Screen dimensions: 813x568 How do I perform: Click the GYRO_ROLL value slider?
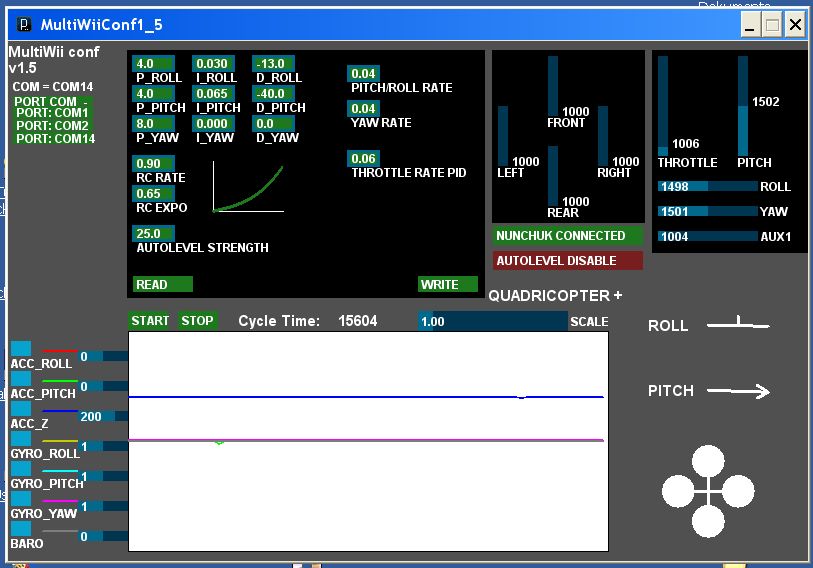tap(103, 447)
